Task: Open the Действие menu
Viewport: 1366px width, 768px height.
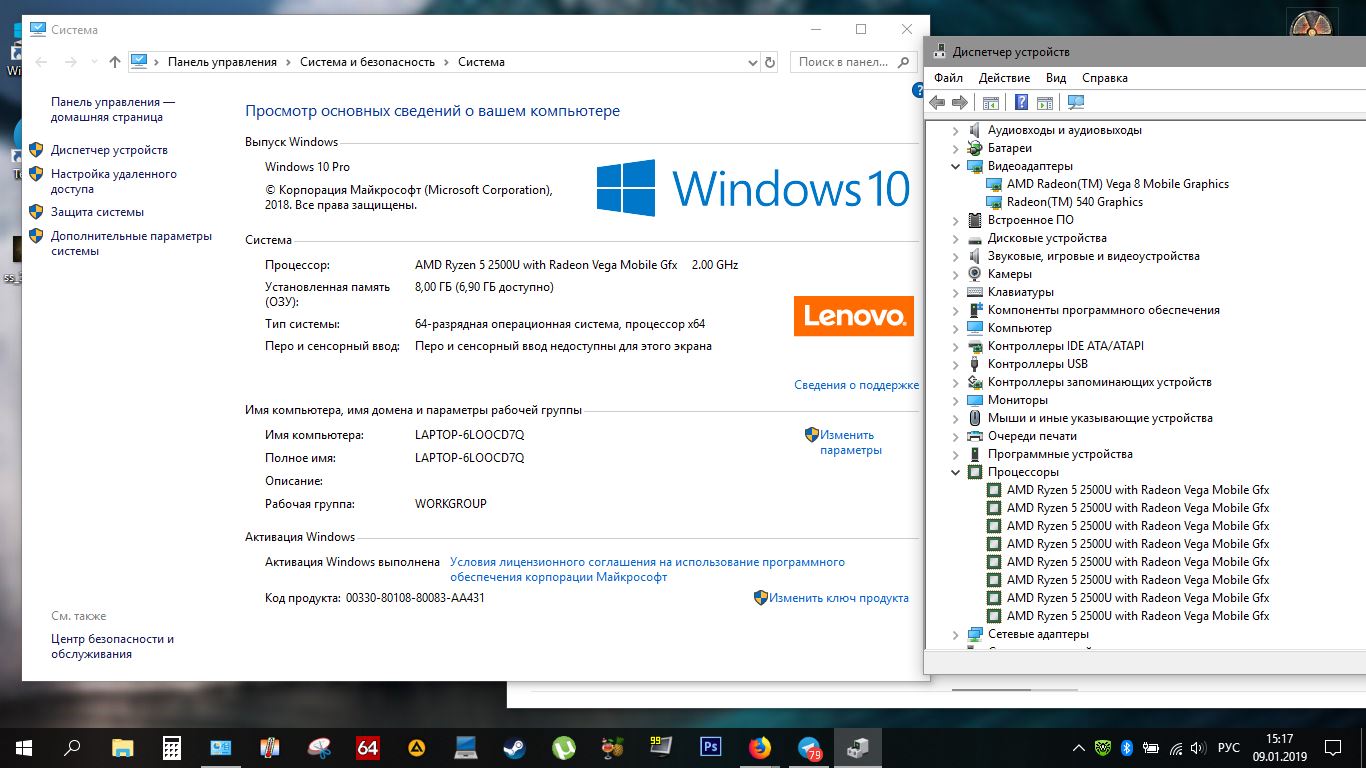Action: pos(1004,78)
